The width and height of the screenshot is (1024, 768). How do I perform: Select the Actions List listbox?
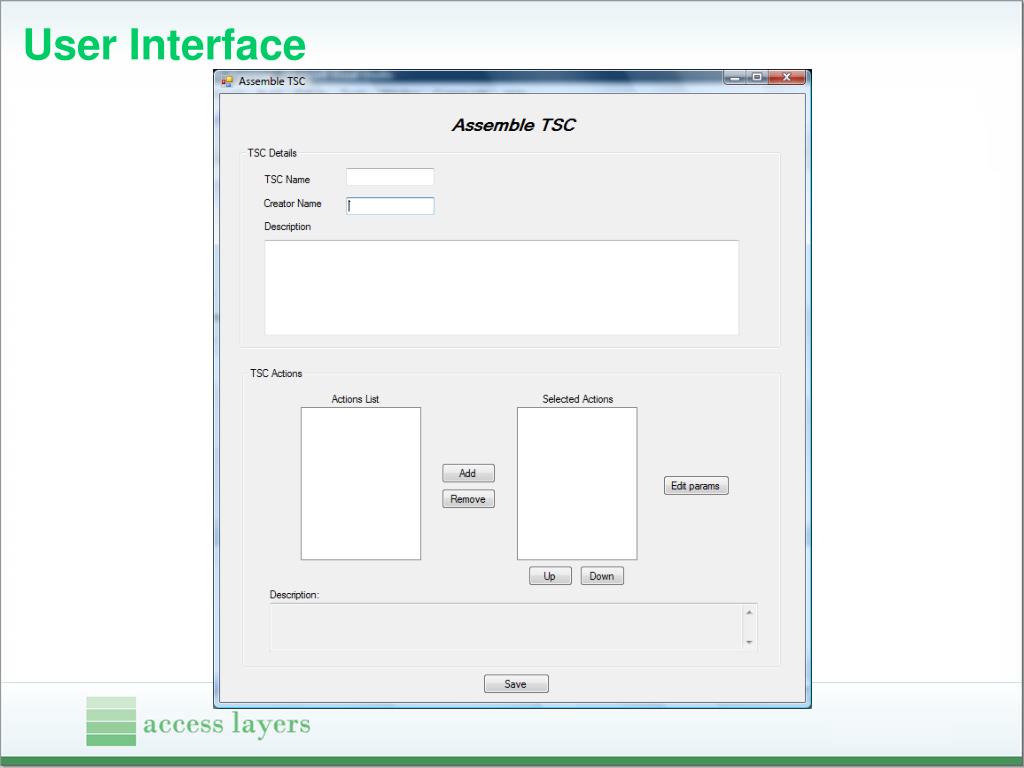tap(360, 483)
